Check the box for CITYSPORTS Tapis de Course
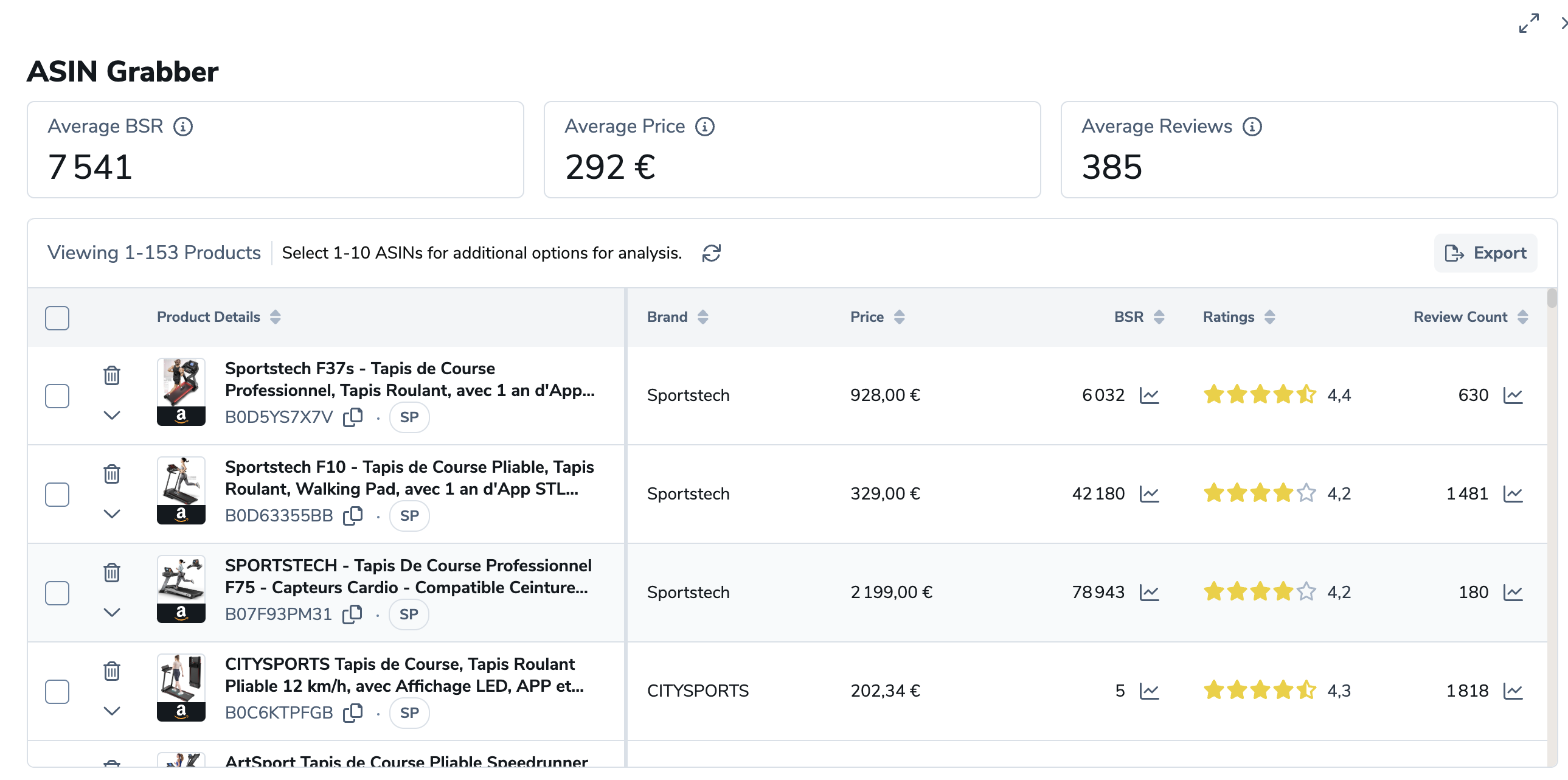This screenshot has width=1568, height=780. coord(57,692)
